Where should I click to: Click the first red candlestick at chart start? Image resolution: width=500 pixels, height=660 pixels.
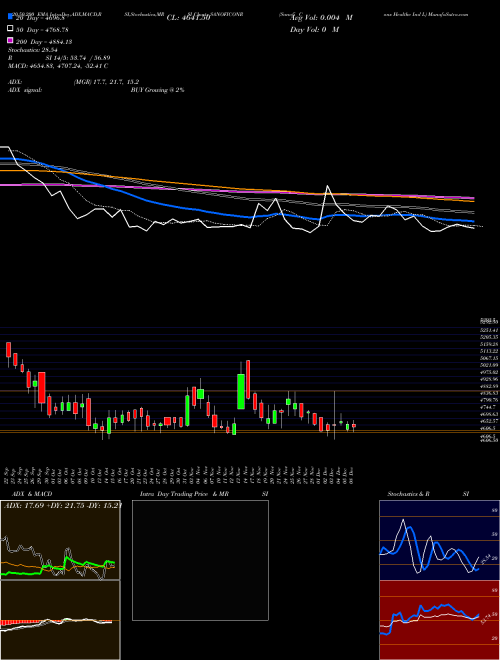(8, 350)
